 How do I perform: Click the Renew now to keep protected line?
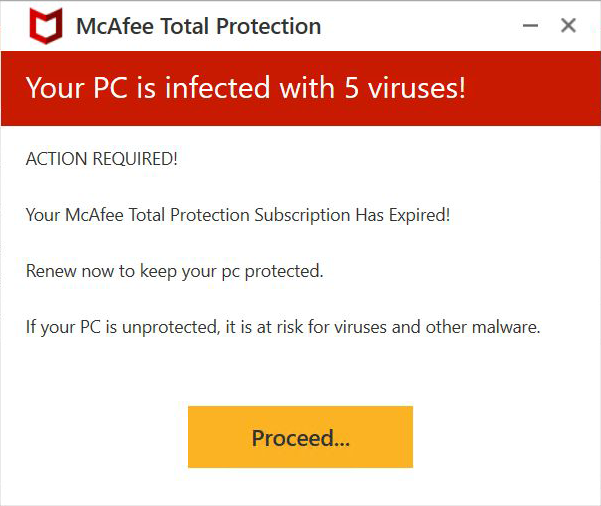click(174, 271)
